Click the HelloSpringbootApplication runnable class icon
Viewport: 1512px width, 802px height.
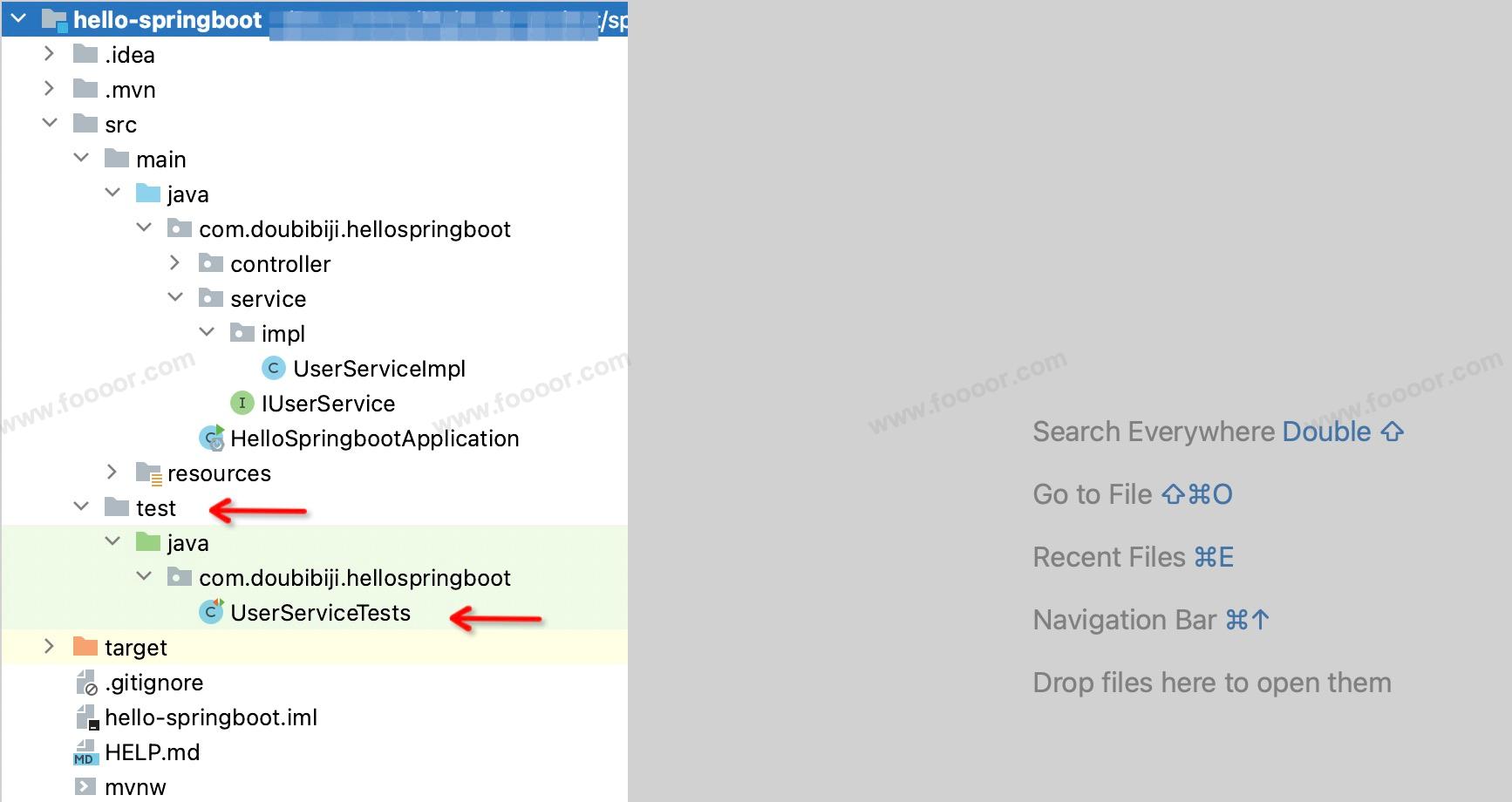pos(211,438)
